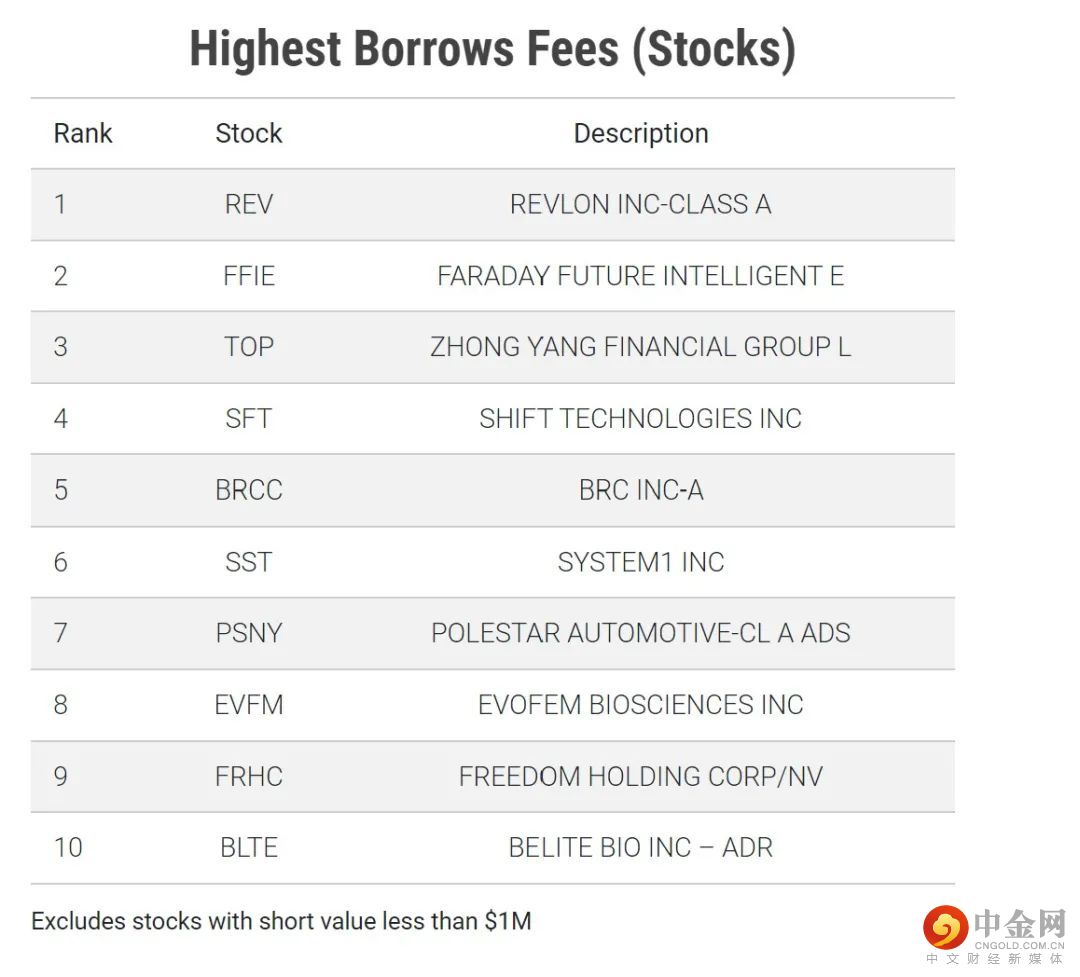Click the Rank column header

tap(83, 133)
